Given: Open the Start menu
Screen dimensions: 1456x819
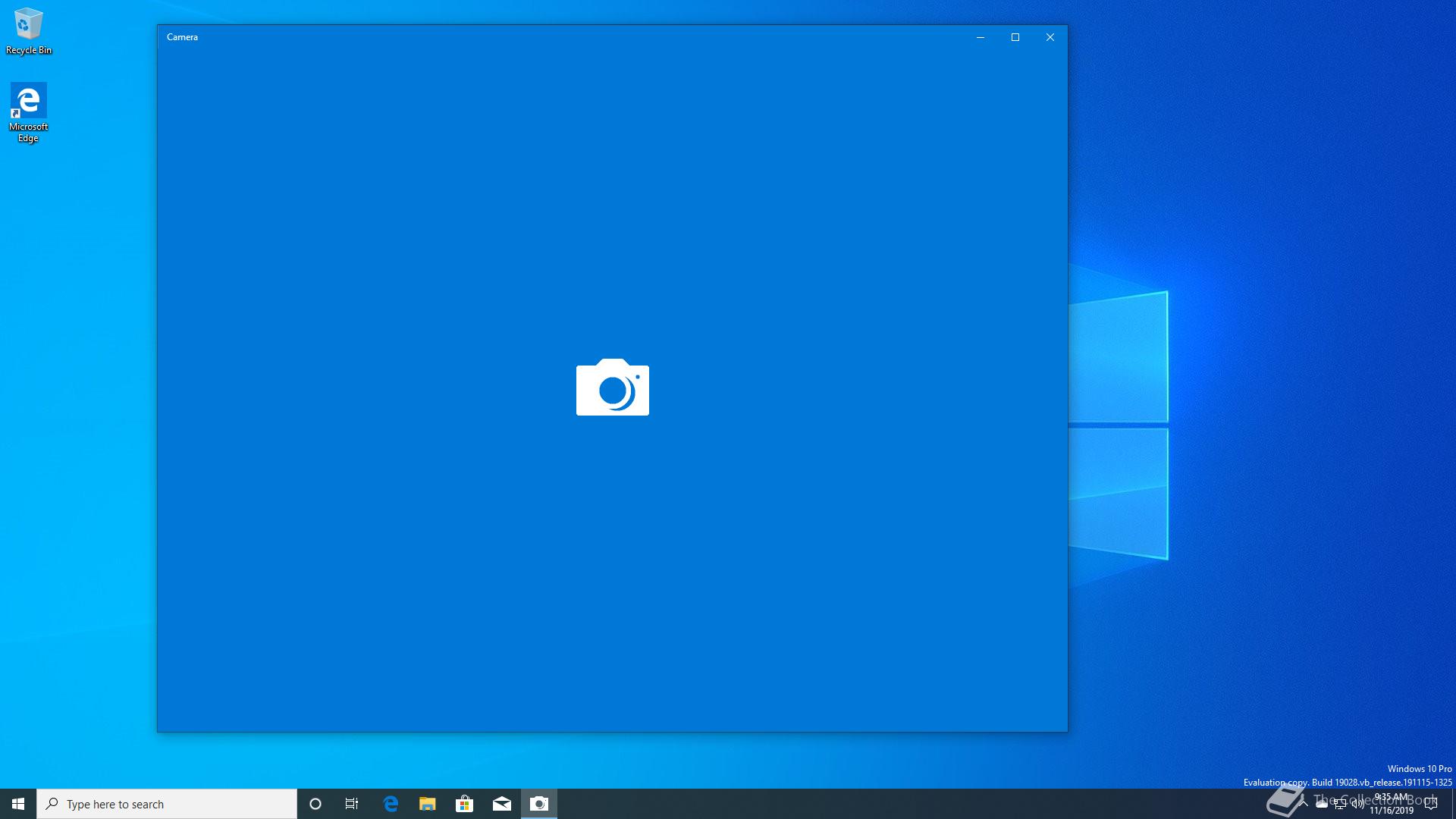Looking at the screenshot, I should (x=18, y=804).
